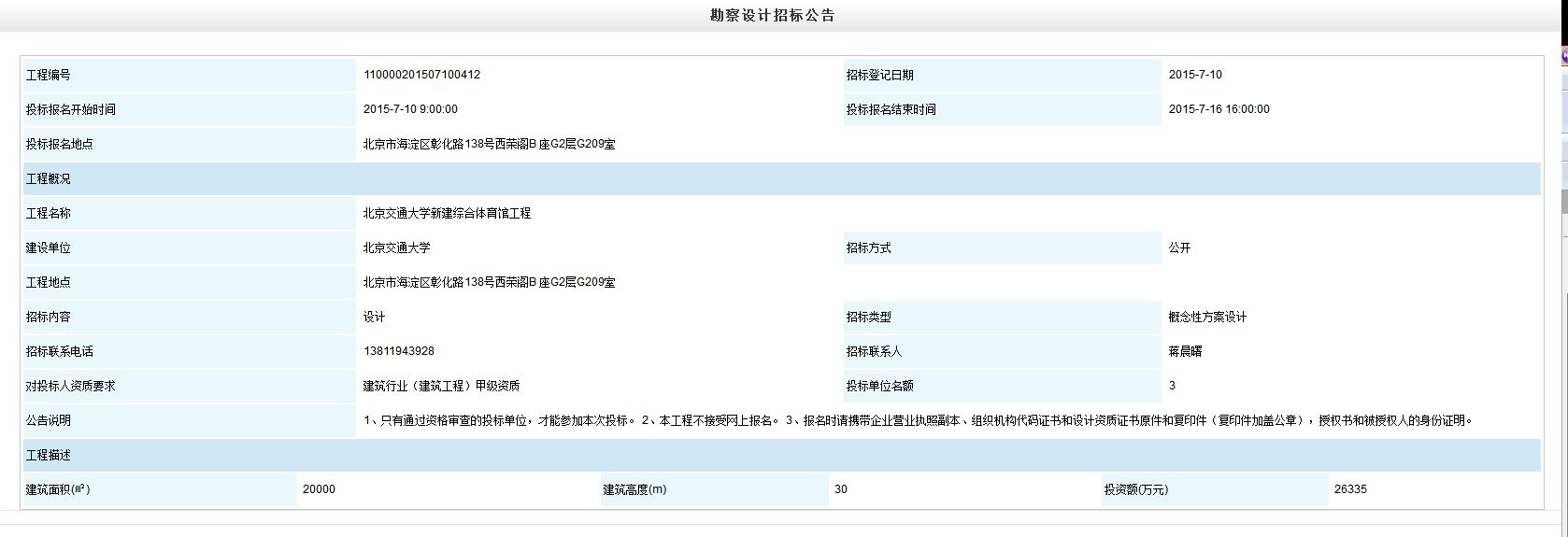The height and width of the screenshot is (537, 1568).
Task: Click registration start time 2015-7-10 9:00:00
Action: [x=410, y=109]
